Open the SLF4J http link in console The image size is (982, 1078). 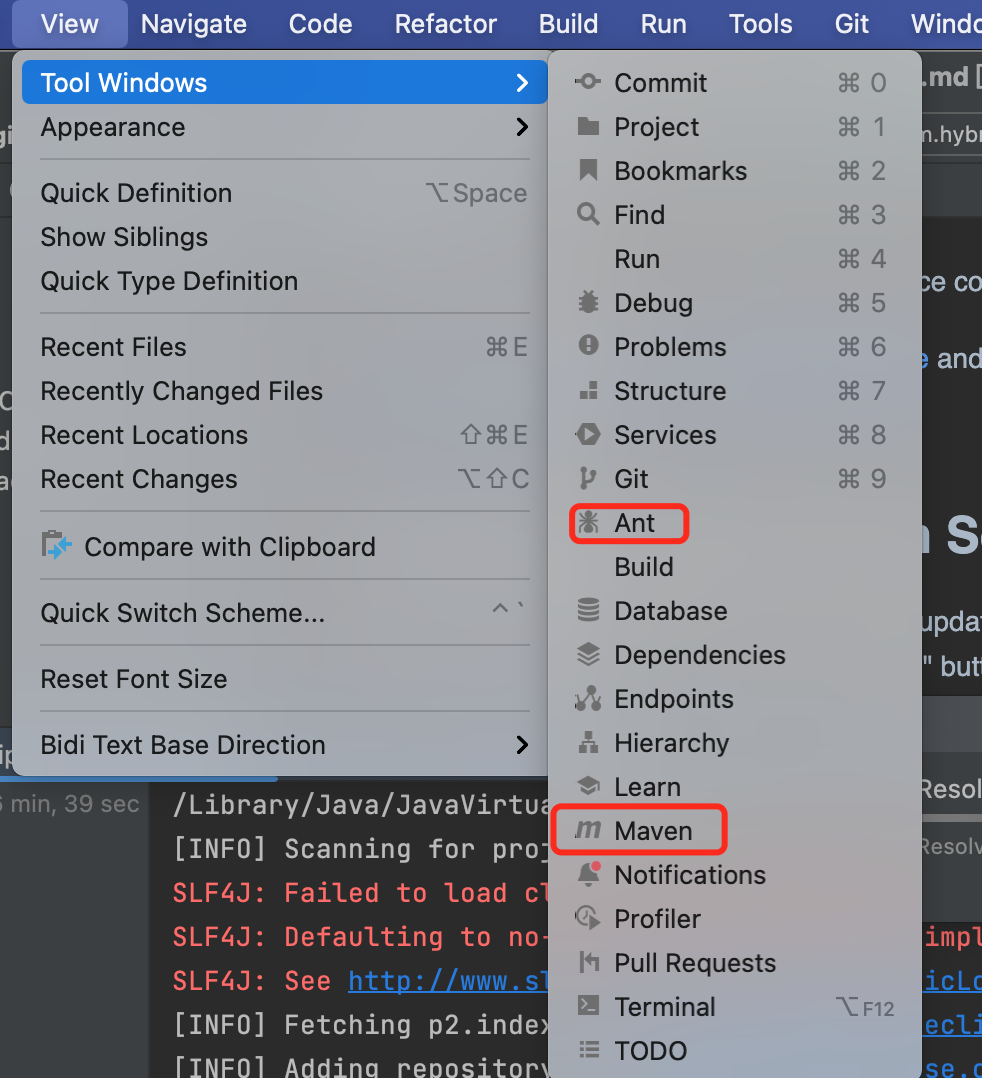445,981
